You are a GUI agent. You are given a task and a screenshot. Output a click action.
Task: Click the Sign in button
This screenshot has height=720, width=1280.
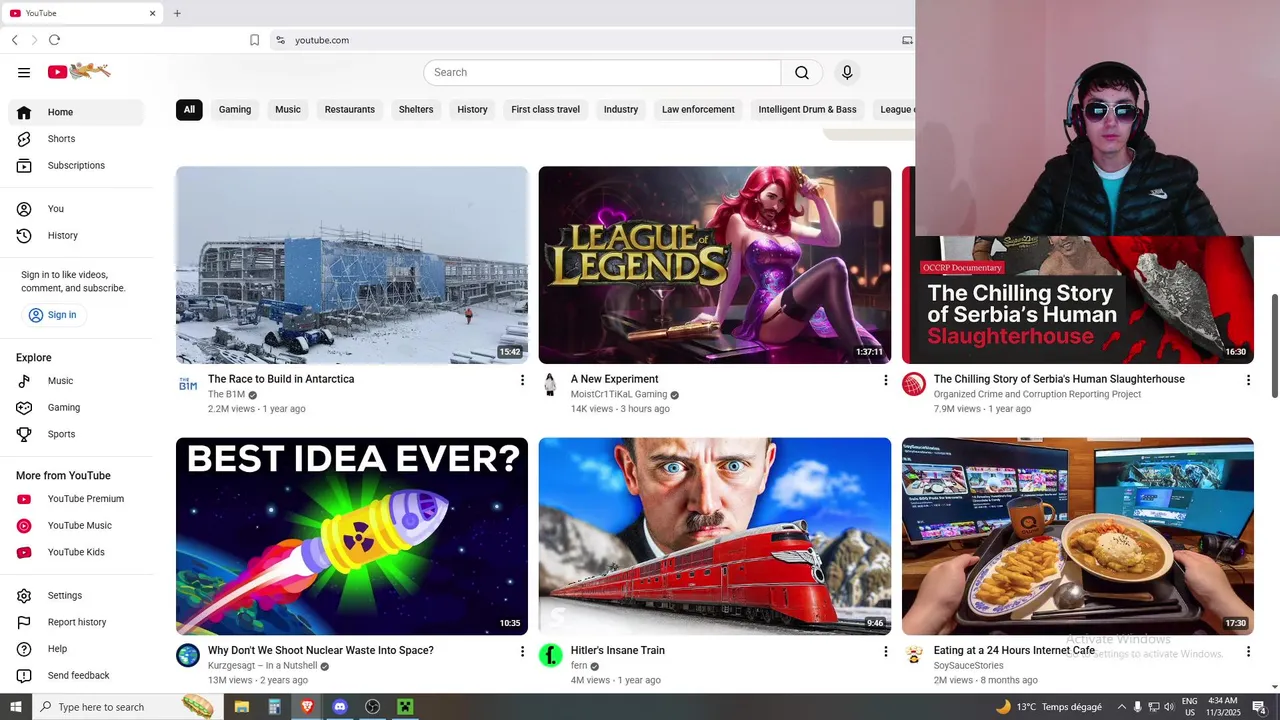click(x=54, y=315)
